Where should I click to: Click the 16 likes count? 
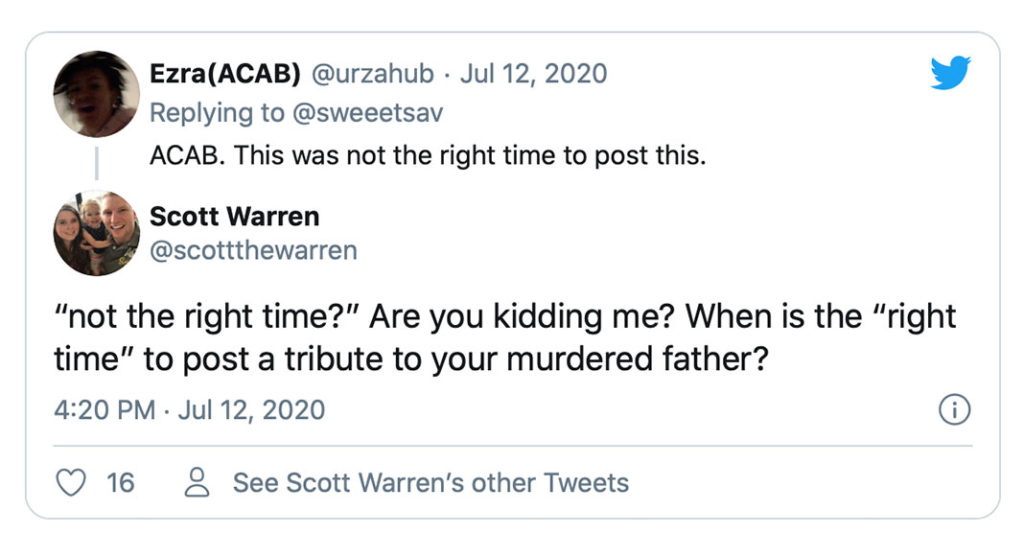120,483
